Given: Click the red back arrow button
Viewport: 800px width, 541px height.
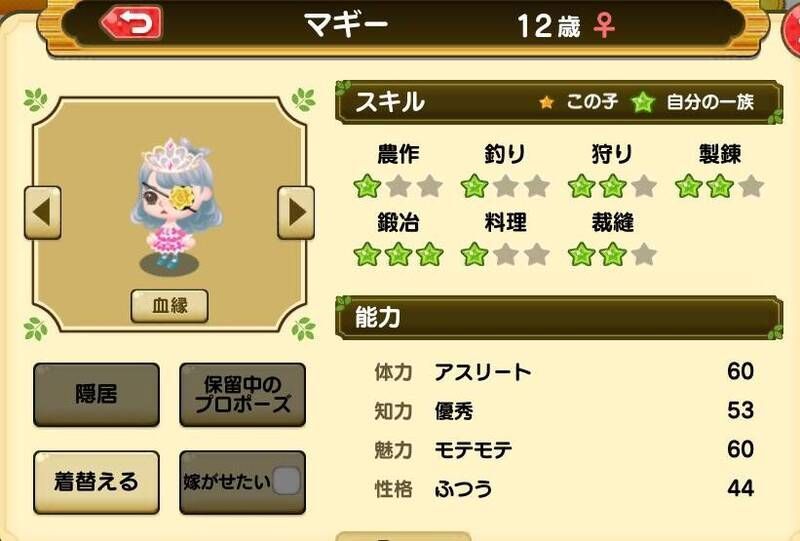Looking at the screenshot, I should [x=132, y=22].
